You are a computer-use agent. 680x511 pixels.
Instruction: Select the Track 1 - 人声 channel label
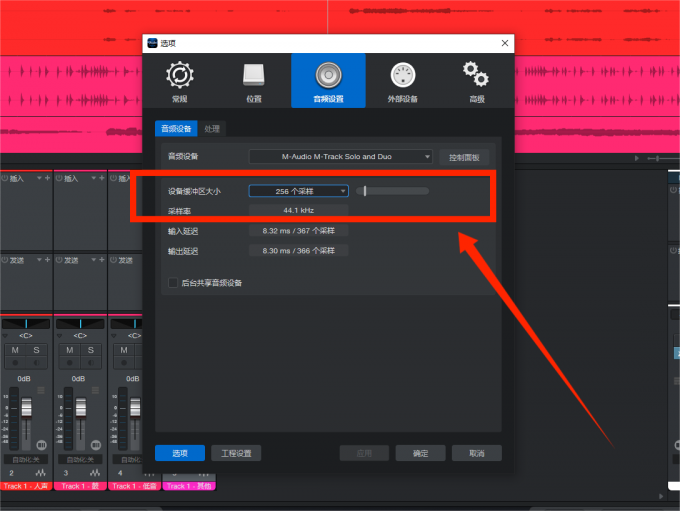26,486
